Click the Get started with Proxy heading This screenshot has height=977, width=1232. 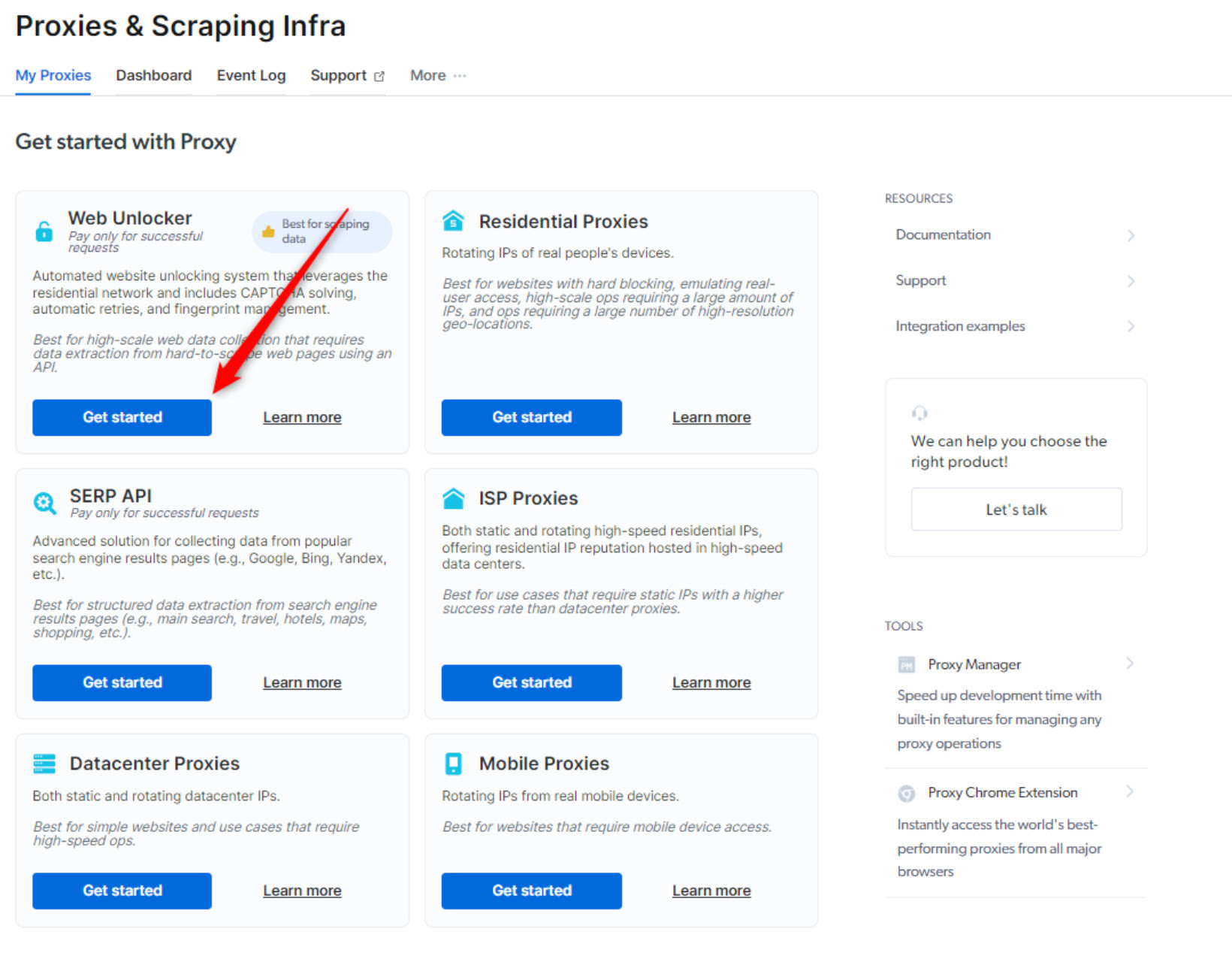click(126, 142)
